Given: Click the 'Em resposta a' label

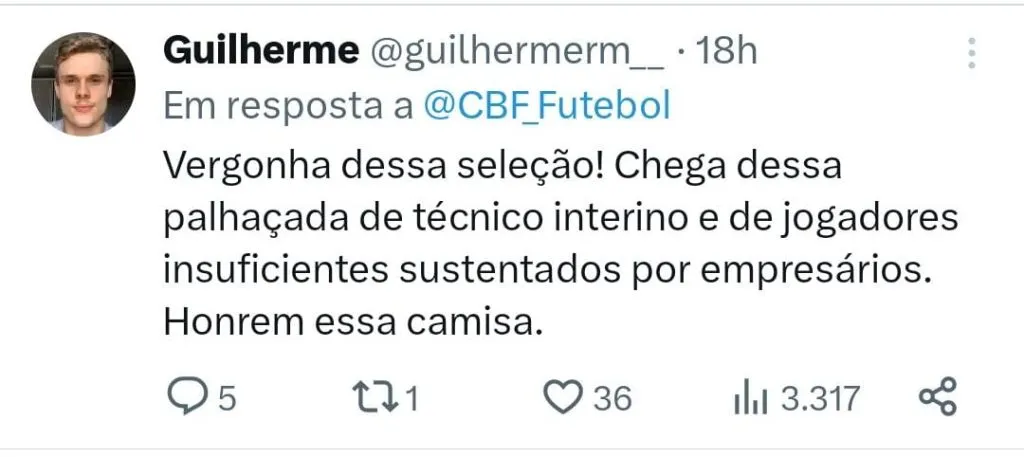Looking at the screenshot, I should (287, 106).
